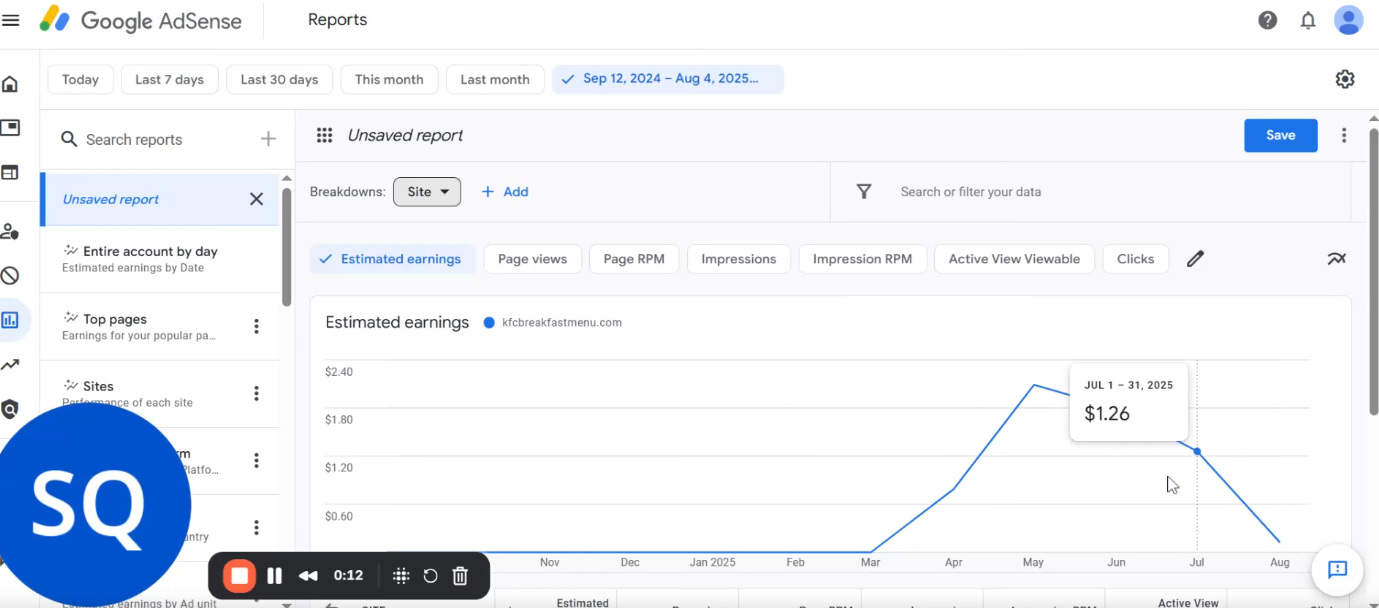The image size is (1379, 608).
Task: Add a breakdown with + Add
Action: tap(504, 192)
